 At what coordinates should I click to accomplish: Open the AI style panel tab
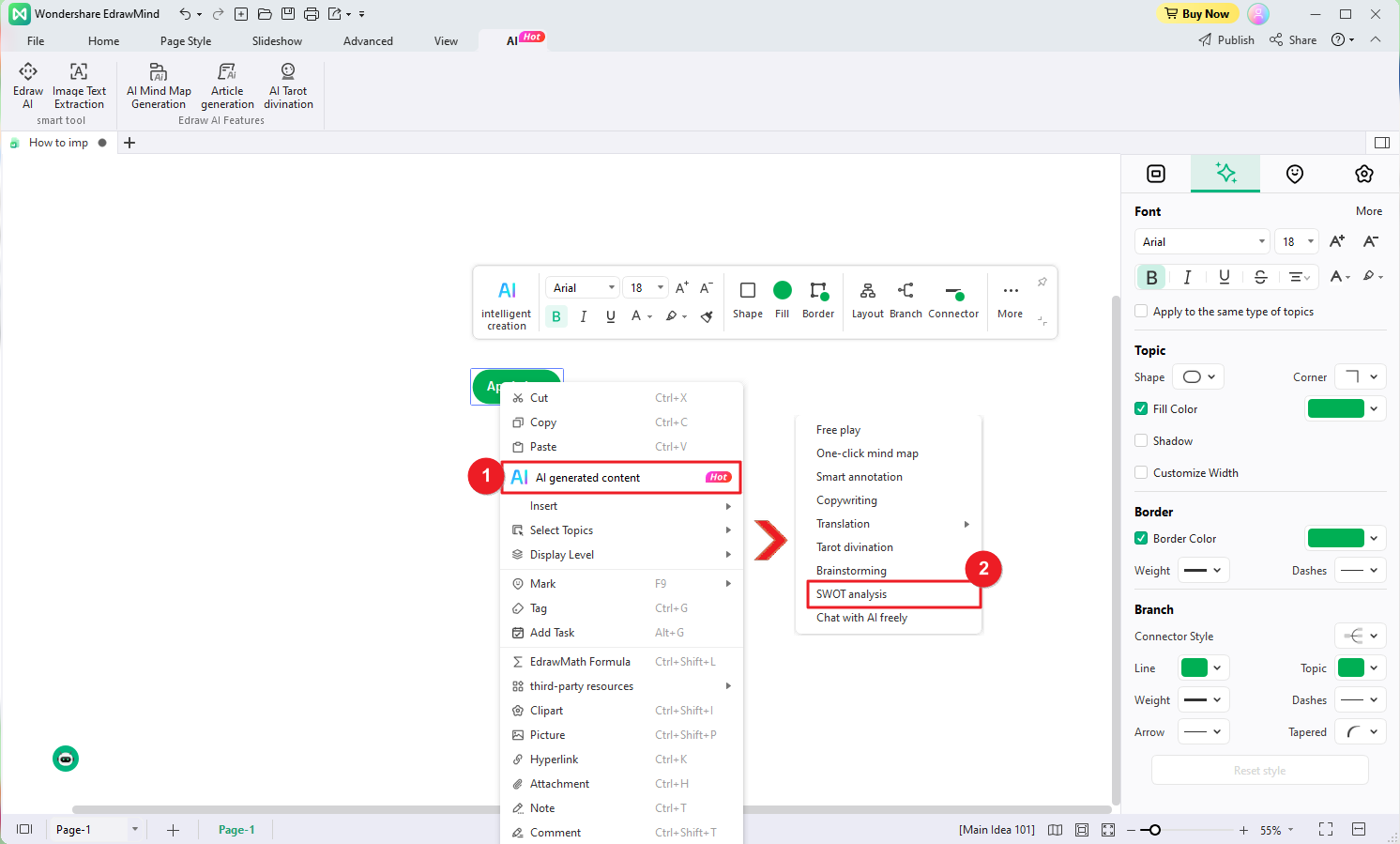coord(1225,174)
